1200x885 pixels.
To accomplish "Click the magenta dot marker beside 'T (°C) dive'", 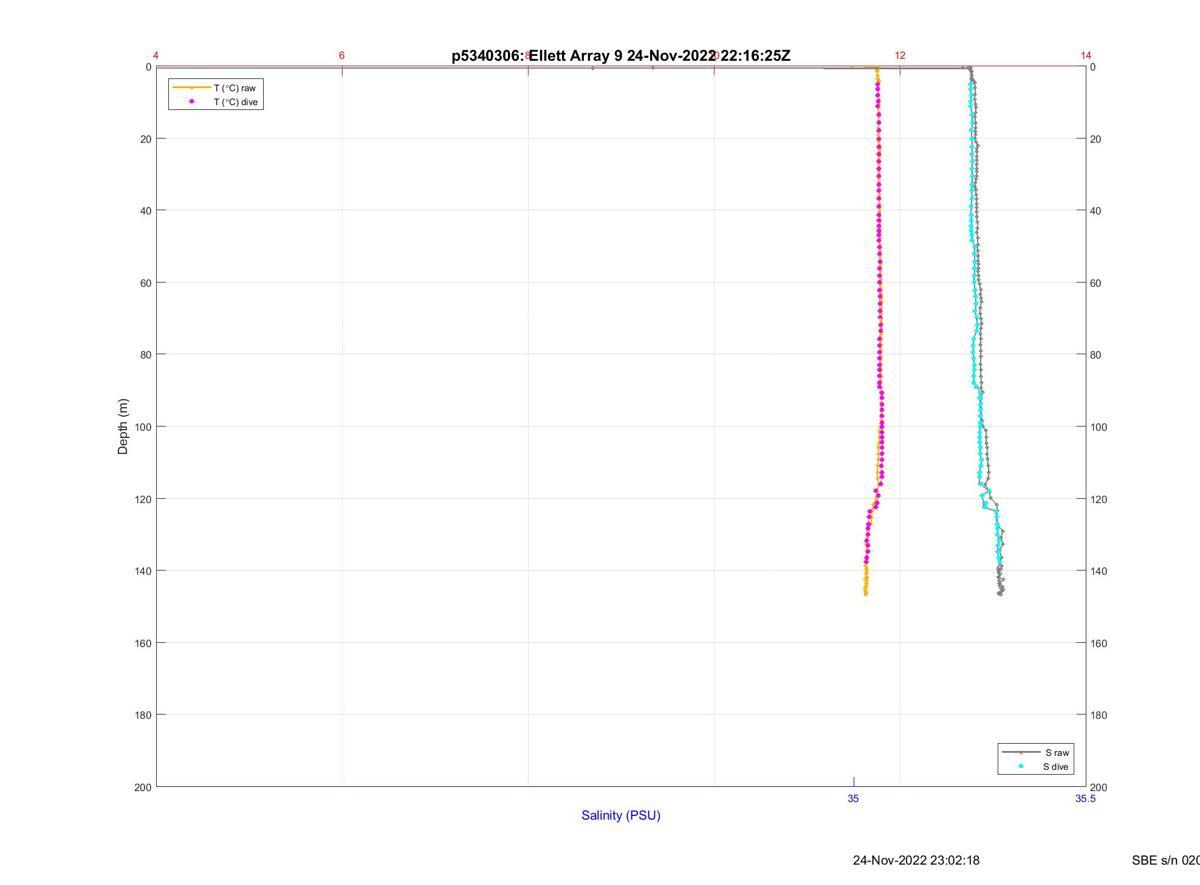I will pos(191,101).
